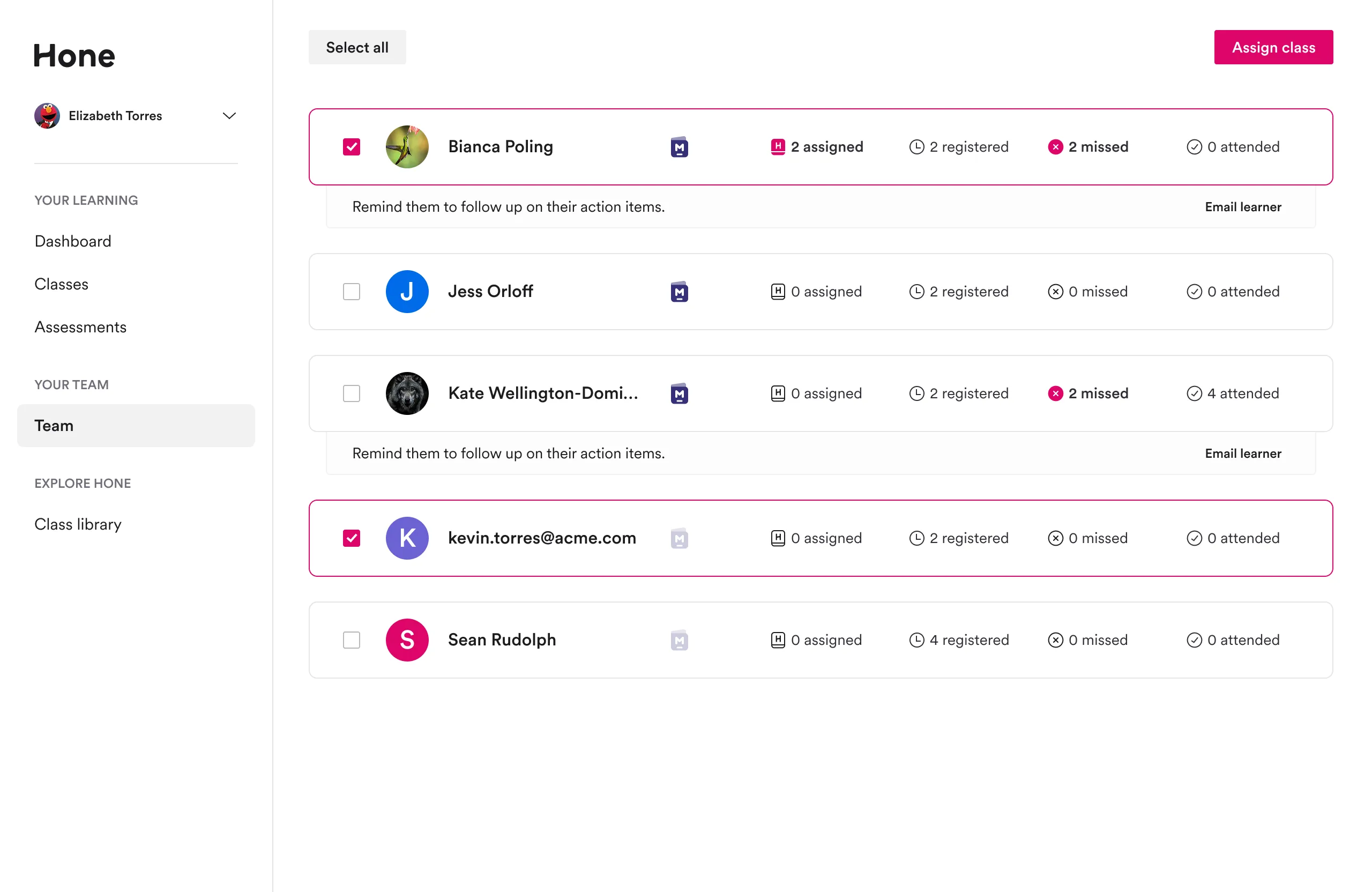Click "2 assigned" in Bianca Poling's row

(x=827, y=147)
